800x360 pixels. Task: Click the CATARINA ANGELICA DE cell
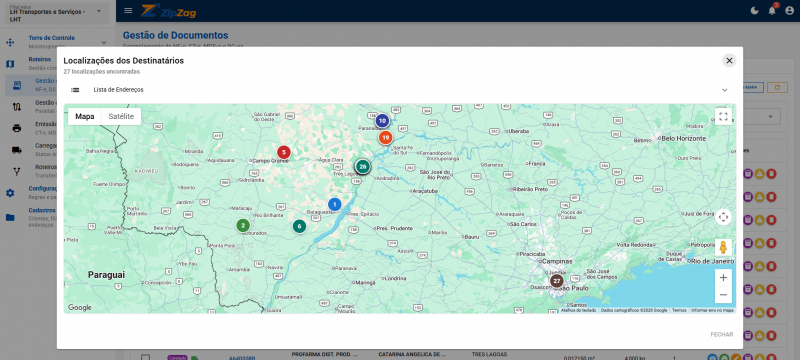pyautogui.click(x=413, y=353)
